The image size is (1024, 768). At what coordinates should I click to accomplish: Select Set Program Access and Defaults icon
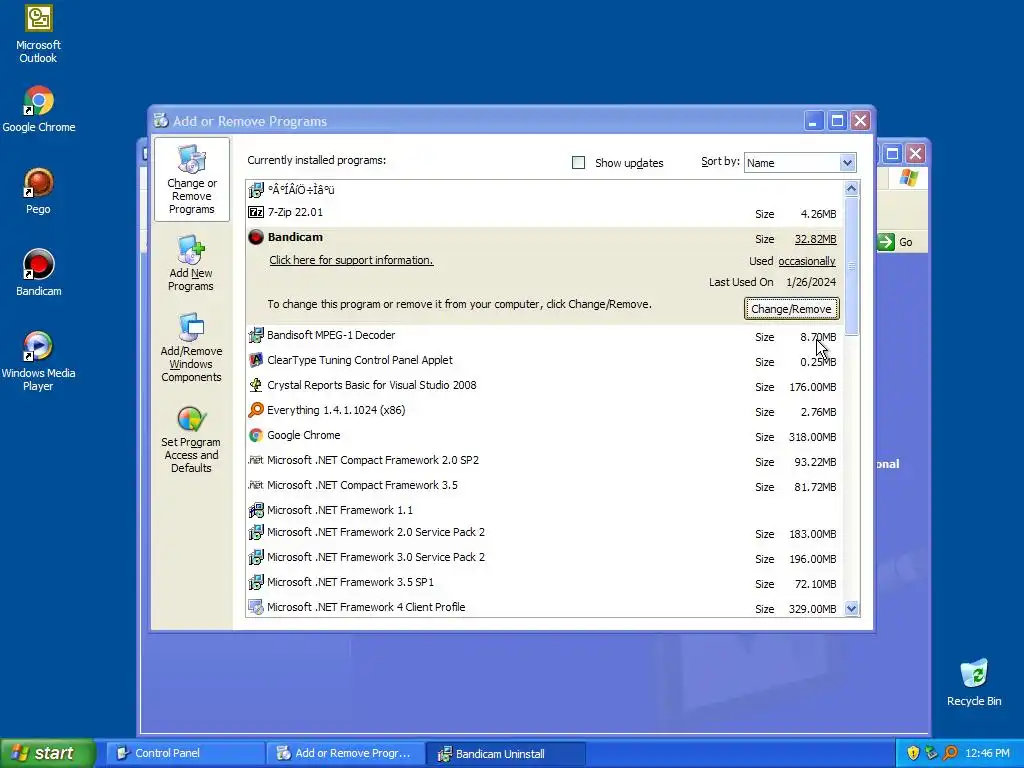pyautogui.click(x=191, y=440)
